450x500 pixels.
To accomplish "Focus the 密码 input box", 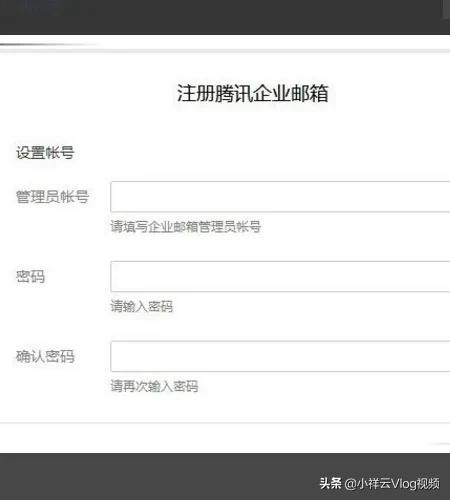I will [280, 277].
